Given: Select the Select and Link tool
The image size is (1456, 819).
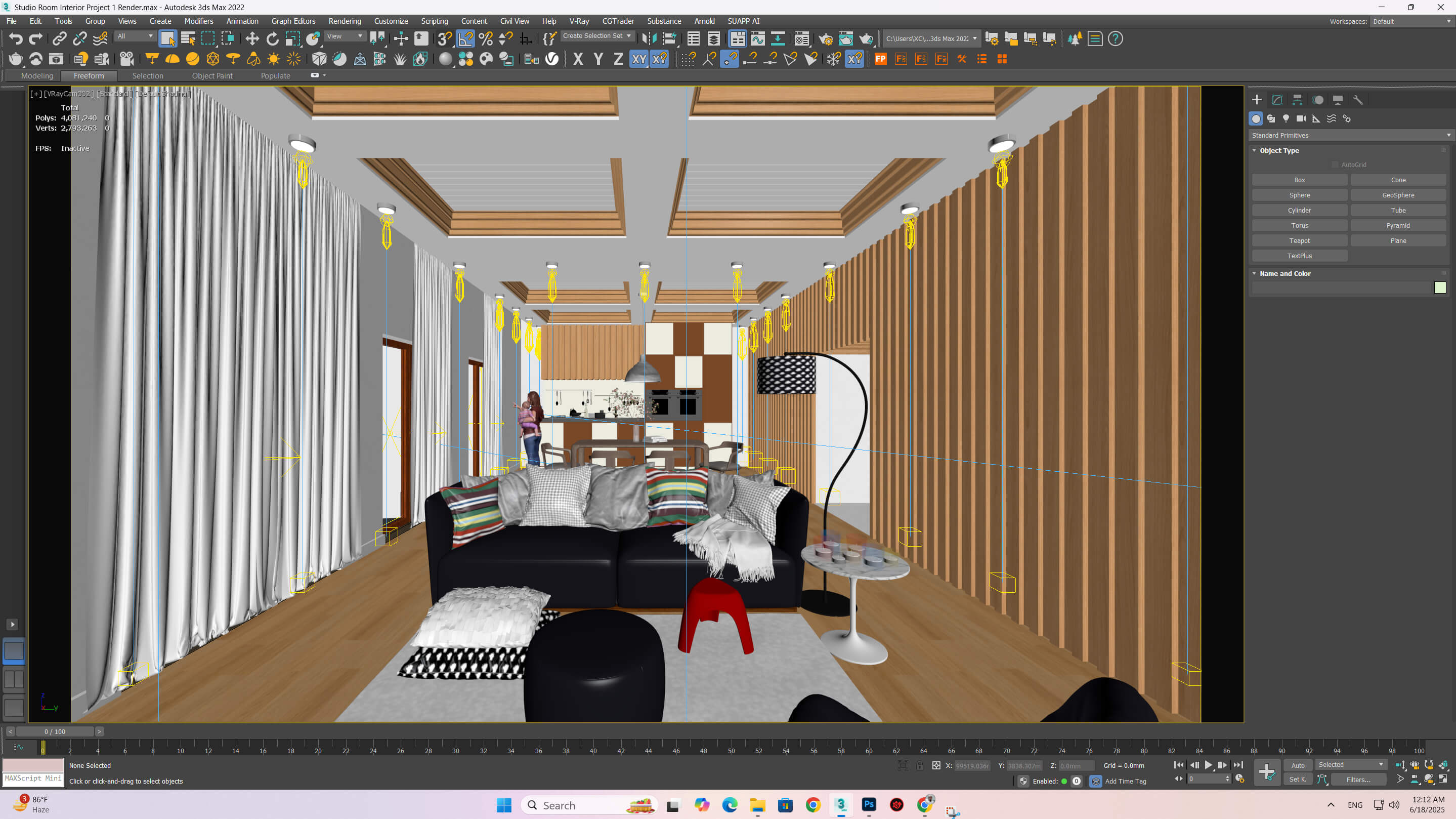Looking at the screenshot, I should pos(59,39).
